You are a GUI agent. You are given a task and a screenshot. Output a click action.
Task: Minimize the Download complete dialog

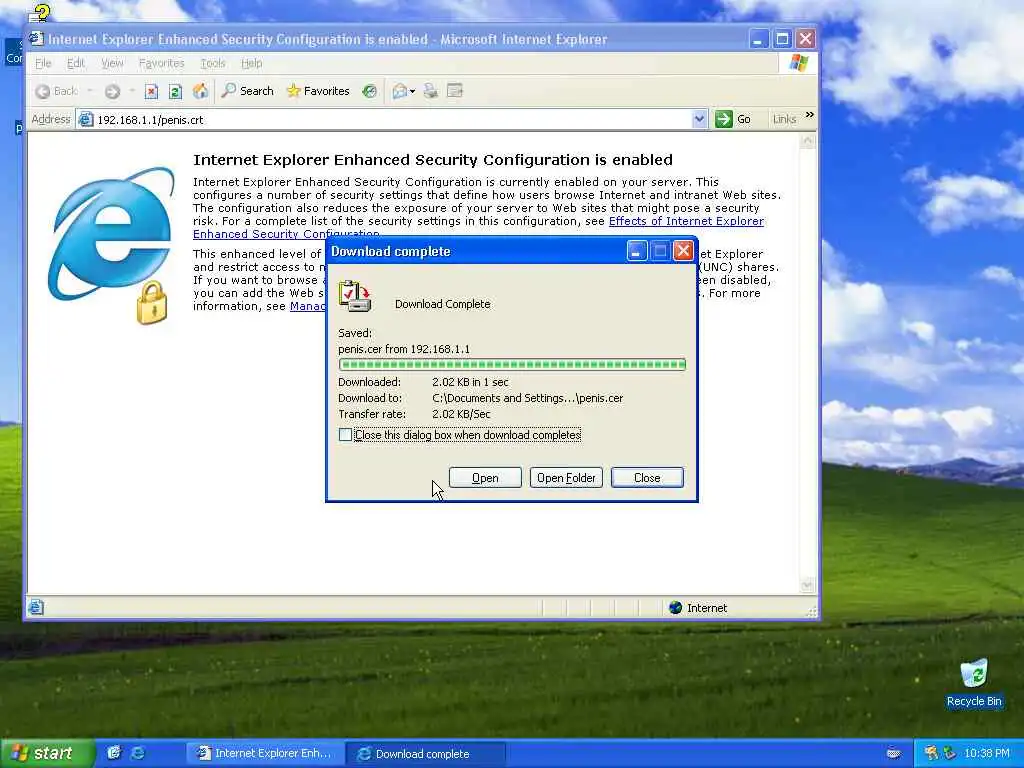(x=637, y=251)
